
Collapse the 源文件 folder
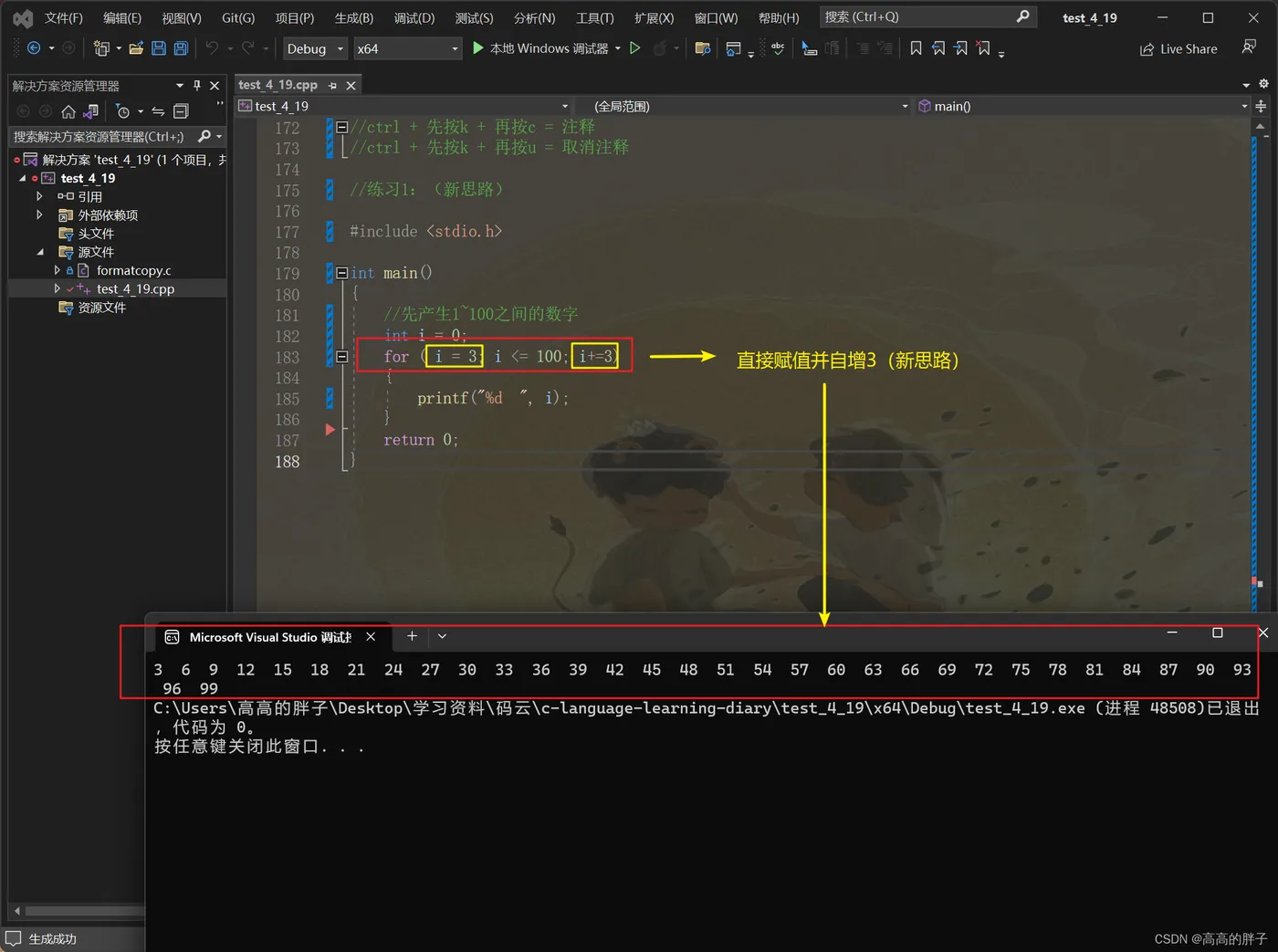click(39, 252)
